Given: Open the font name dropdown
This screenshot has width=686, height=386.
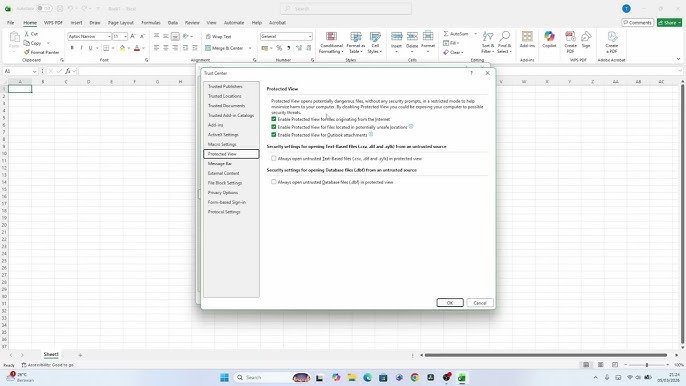Looking at the screenshot, I should click(109, 36).
